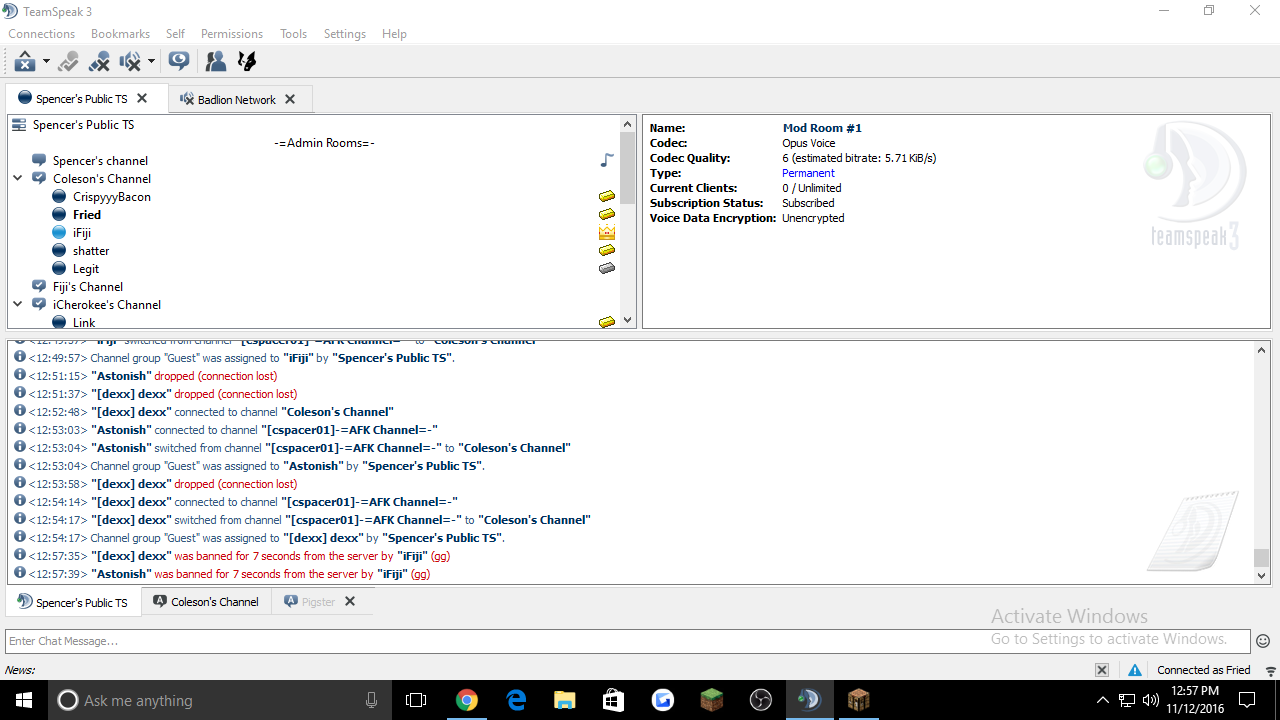Image resolution: width=1280 pixels, height=720 pixels.
Task: Click the connection signal status icon
Action: tap(1270, 670)
